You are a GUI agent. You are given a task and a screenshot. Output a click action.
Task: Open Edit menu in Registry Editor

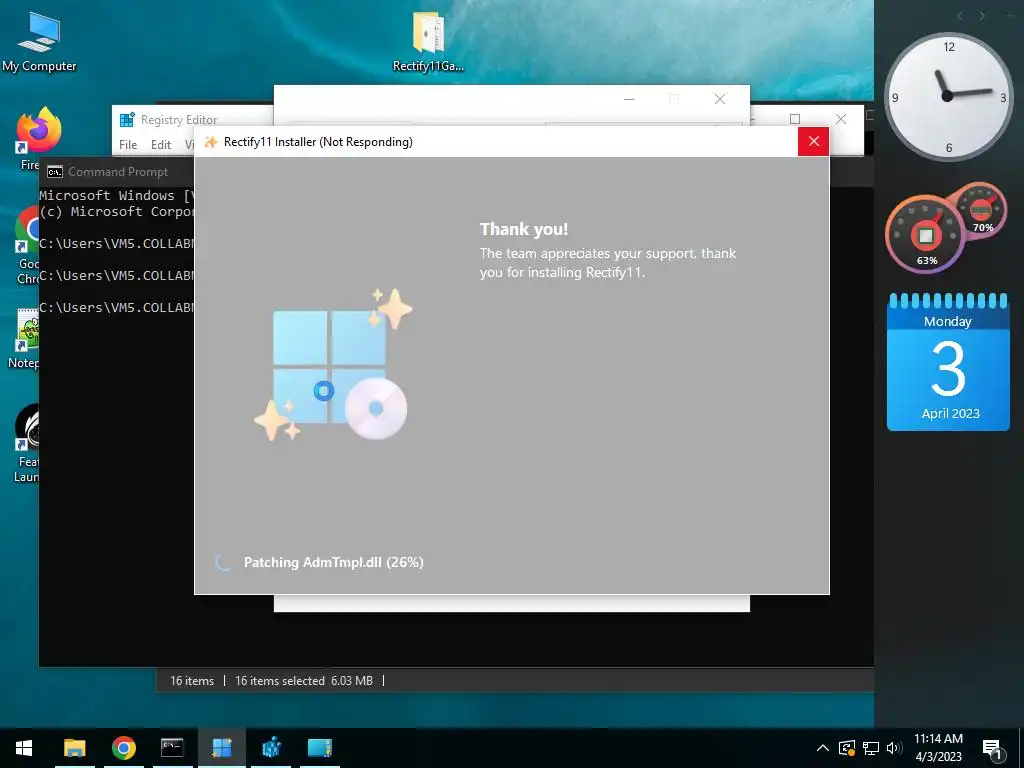pyautogui.click(x=161, y=145)
